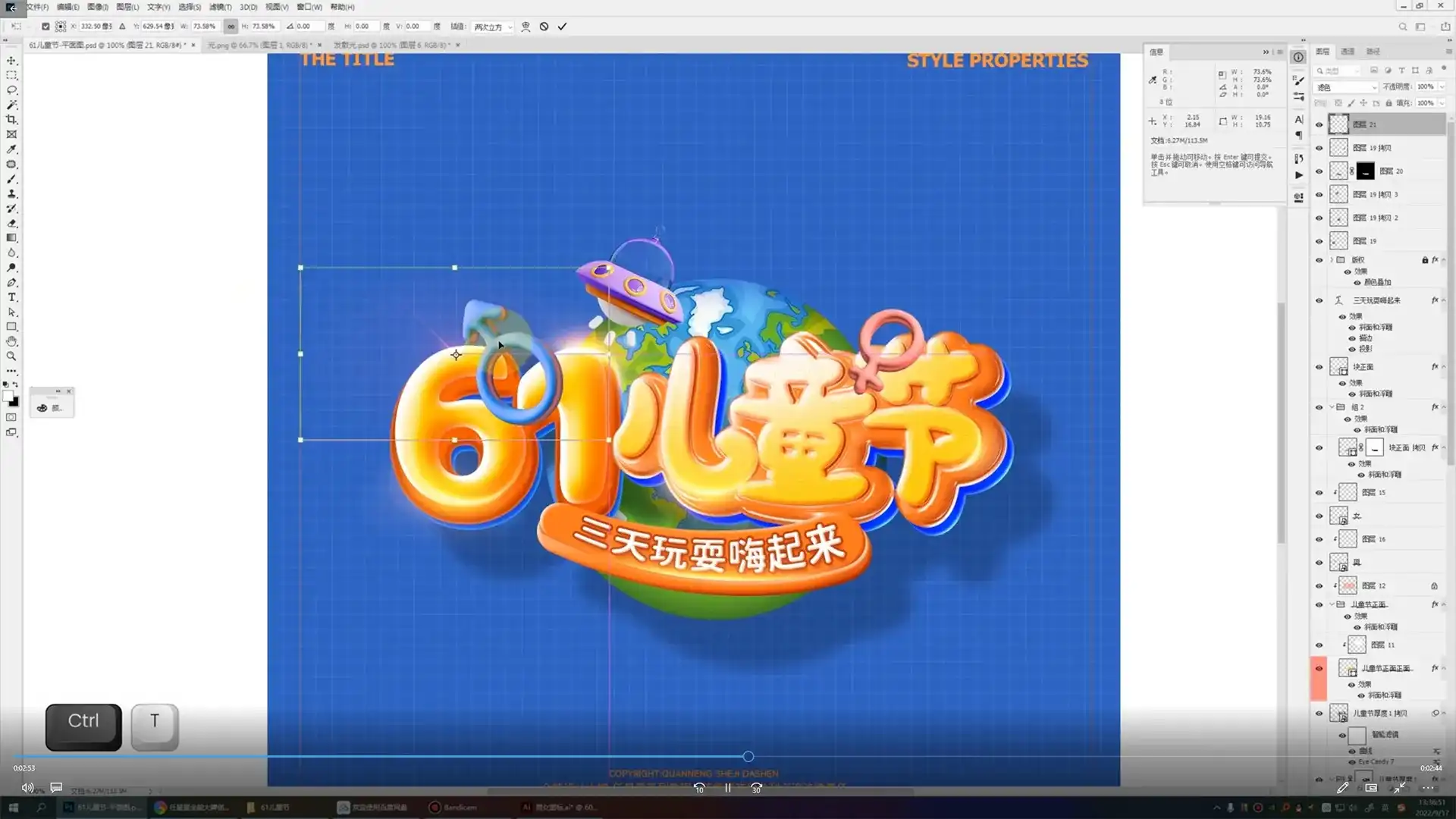Hide the 图层 21 layer

[x=1319, y=124]
